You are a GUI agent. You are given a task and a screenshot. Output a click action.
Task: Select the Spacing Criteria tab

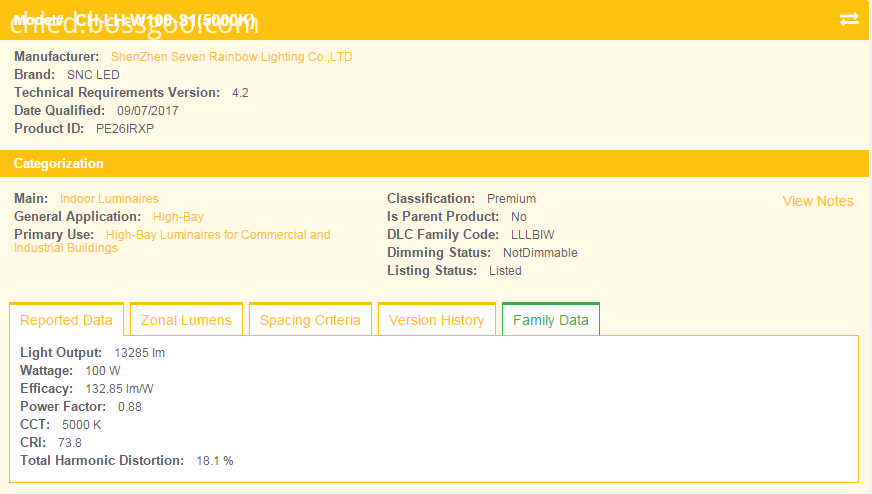tap(310, 320)
